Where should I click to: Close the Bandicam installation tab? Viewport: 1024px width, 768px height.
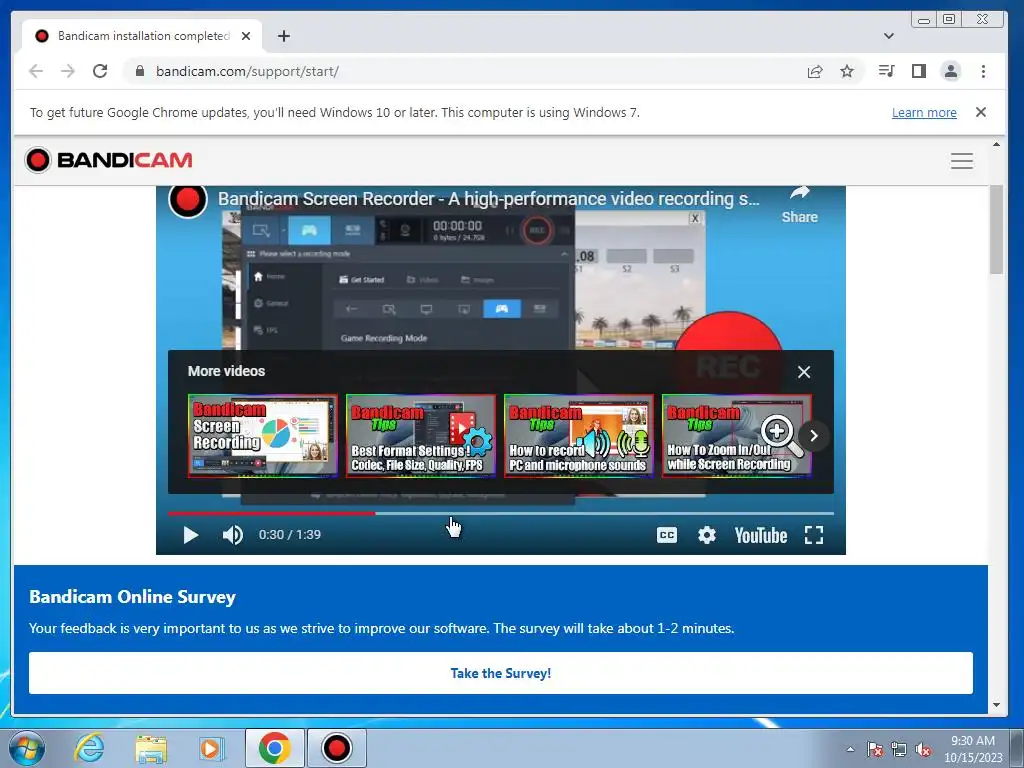(x=246, y=36)
